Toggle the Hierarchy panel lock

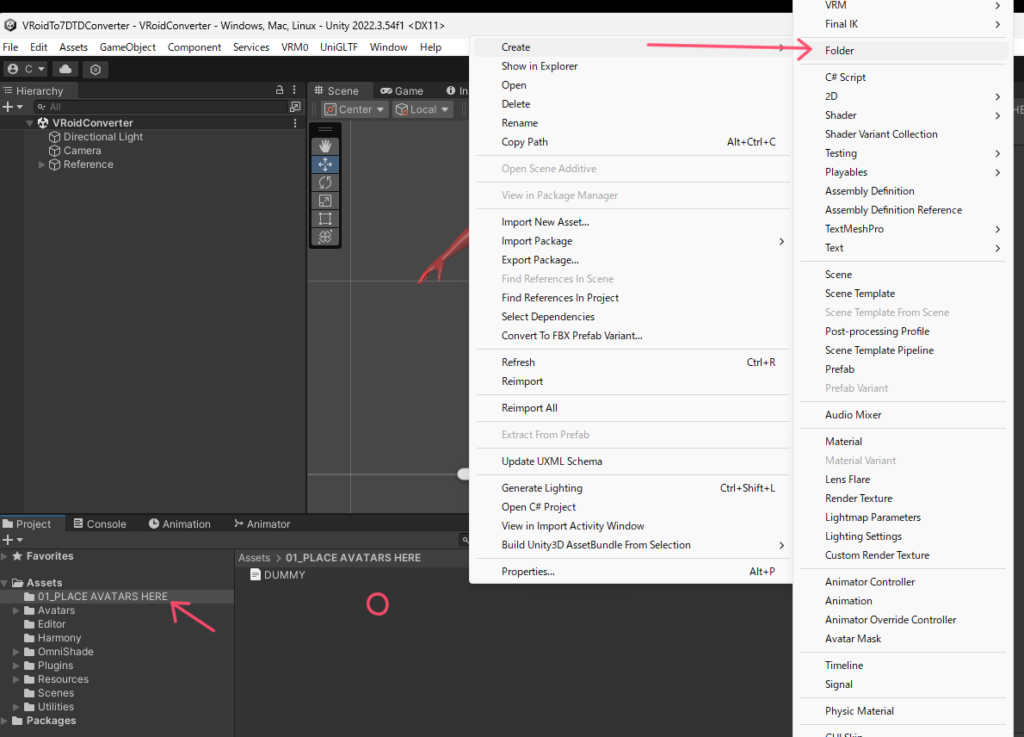click(279, 90)
